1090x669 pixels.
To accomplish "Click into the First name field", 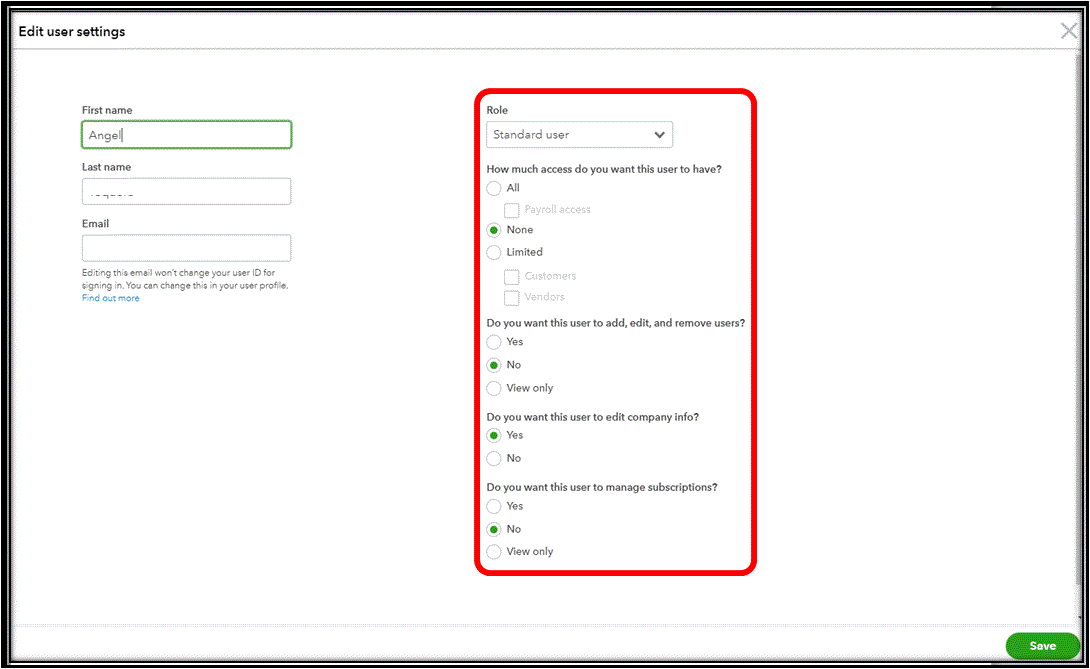I will (x=186, y=135).
